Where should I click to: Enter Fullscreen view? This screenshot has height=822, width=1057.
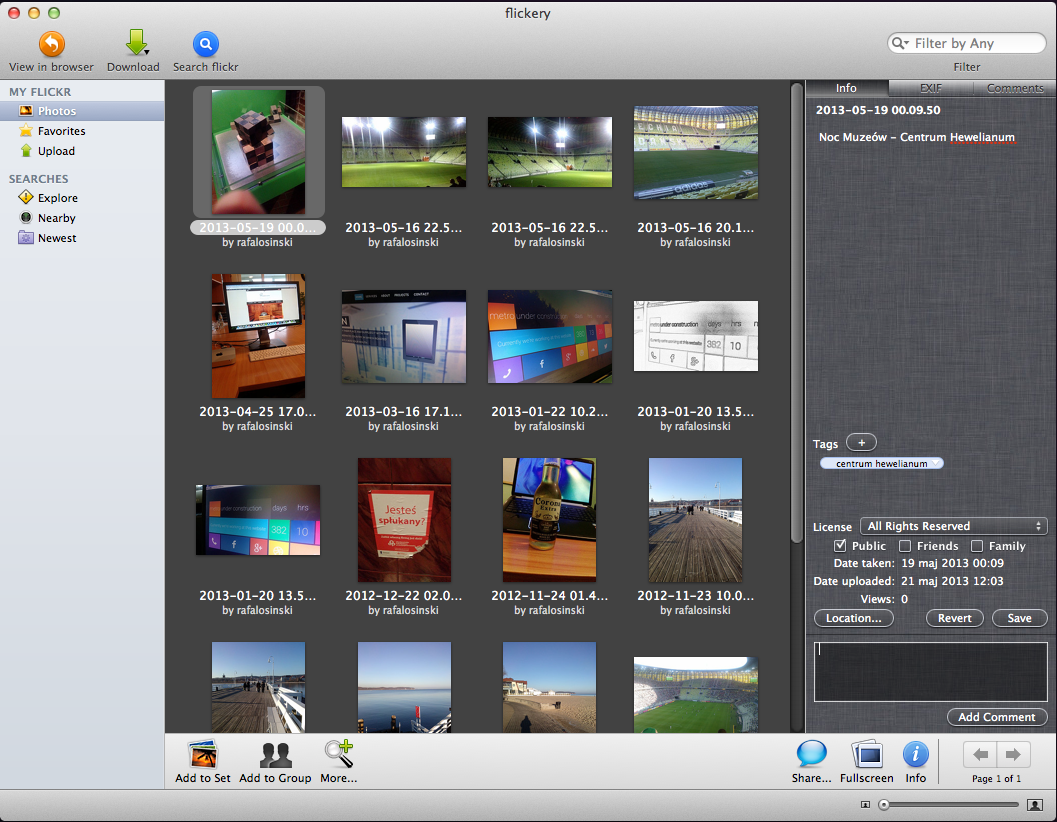866,754
